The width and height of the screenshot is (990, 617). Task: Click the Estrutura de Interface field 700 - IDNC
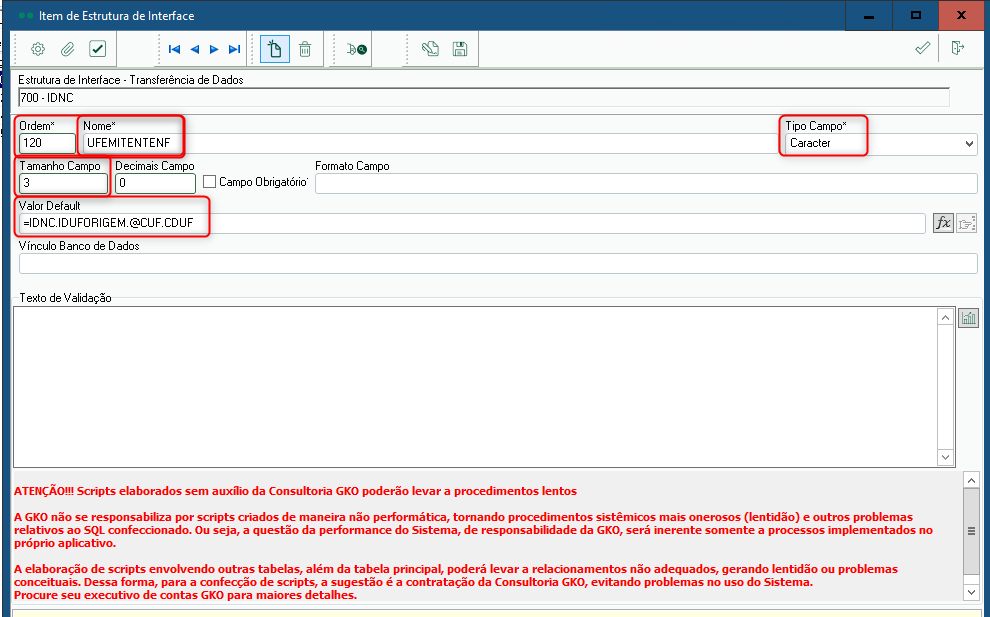(484, 97)
